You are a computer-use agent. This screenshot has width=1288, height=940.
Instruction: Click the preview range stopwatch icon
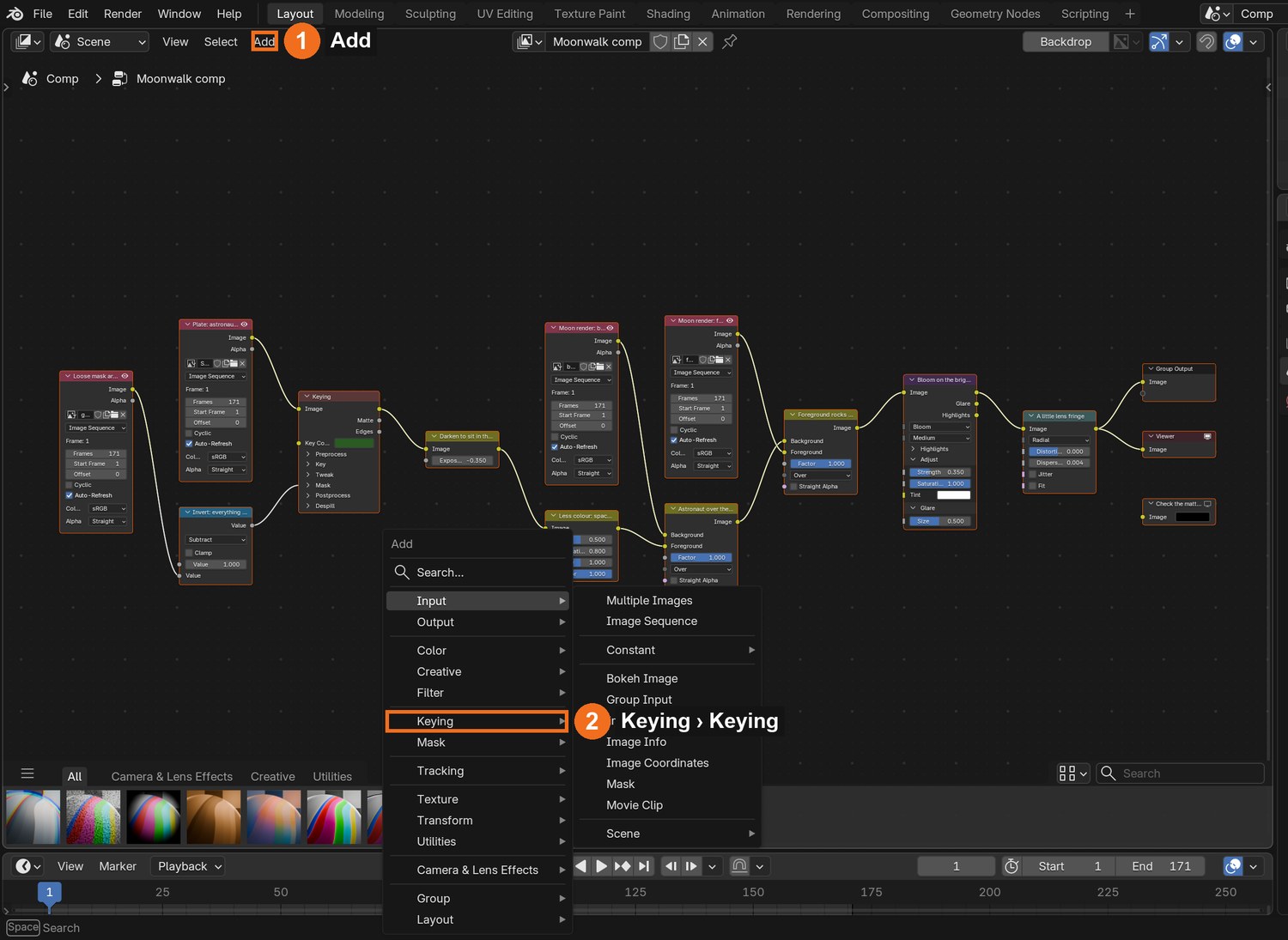[x=1012, y=866]
